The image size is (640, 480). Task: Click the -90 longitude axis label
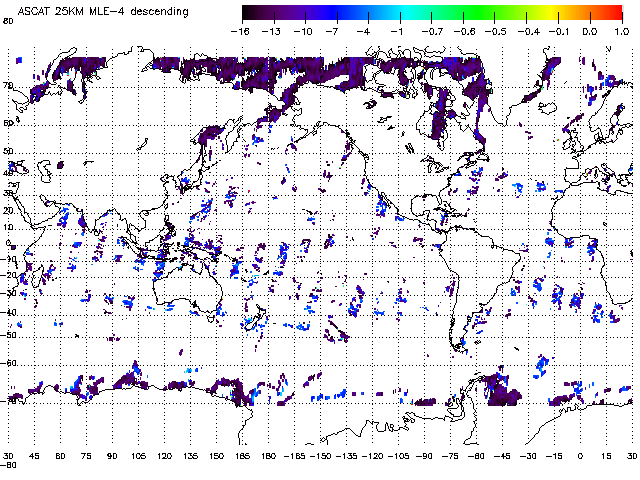click(x=424, y=456)
